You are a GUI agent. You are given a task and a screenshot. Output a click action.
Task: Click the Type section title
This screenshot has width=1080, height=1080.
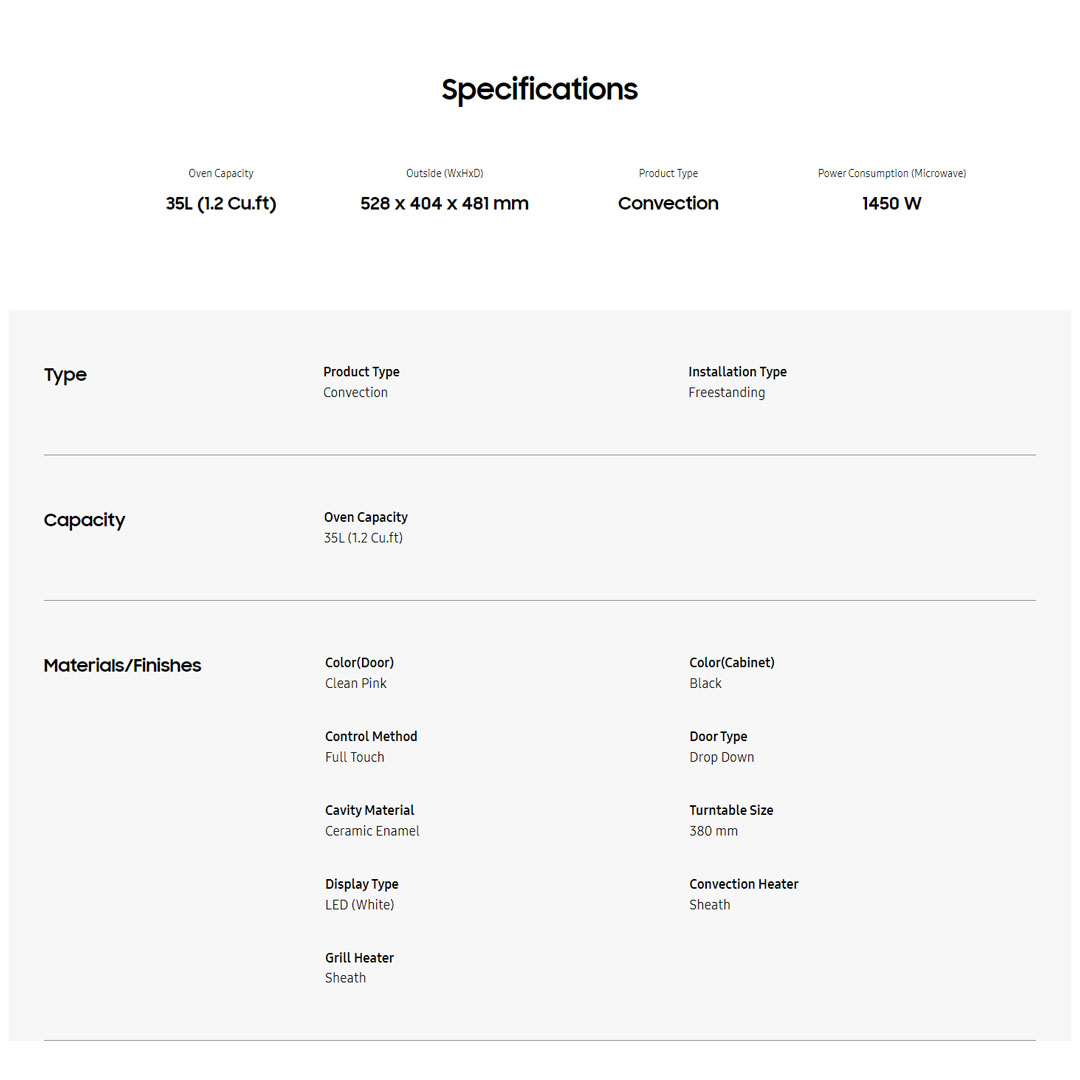coord(65,375)
